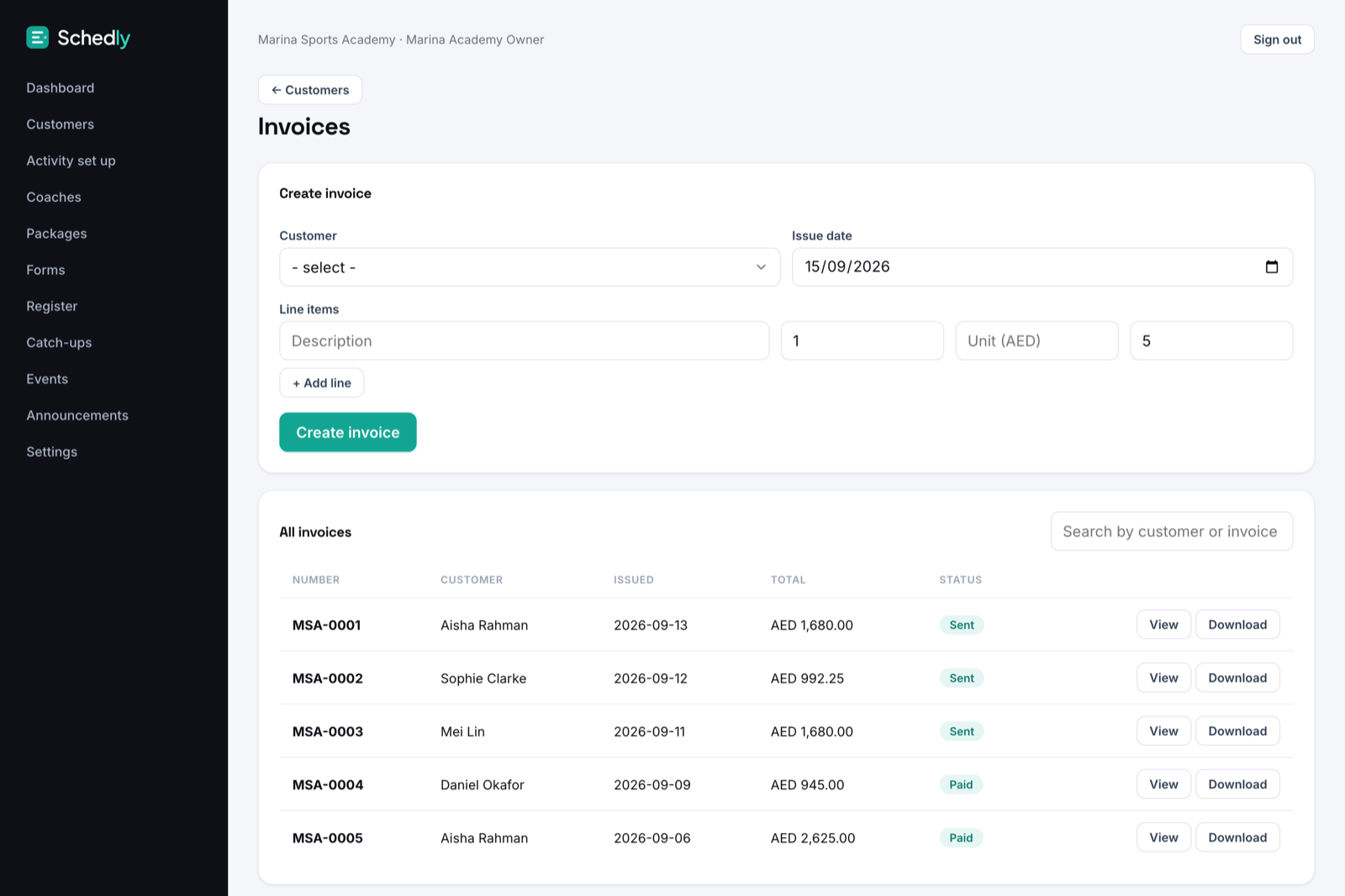Download invoice MSA-0004
The height and width of the screenshot is (896, 1345).
1237,784
